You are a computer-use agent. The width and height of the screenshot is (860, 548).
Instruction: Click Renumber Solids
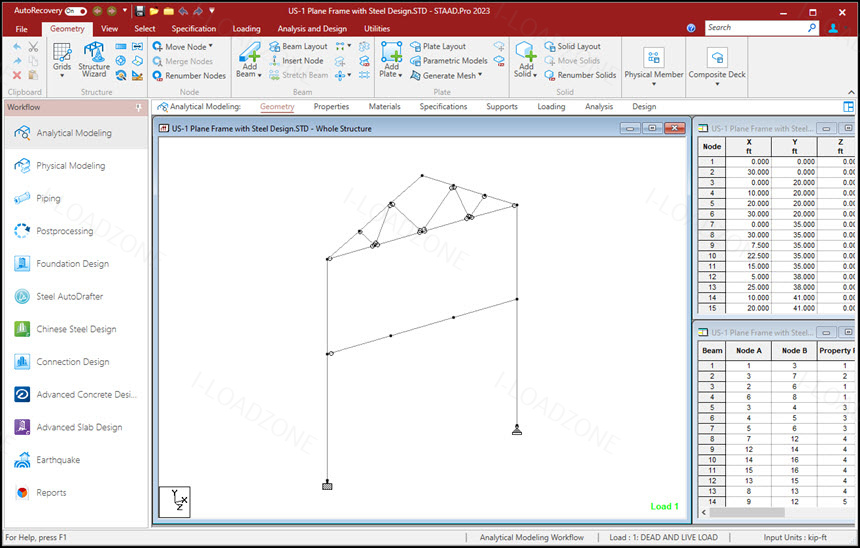pyautogui.click(x=580, y=75)
